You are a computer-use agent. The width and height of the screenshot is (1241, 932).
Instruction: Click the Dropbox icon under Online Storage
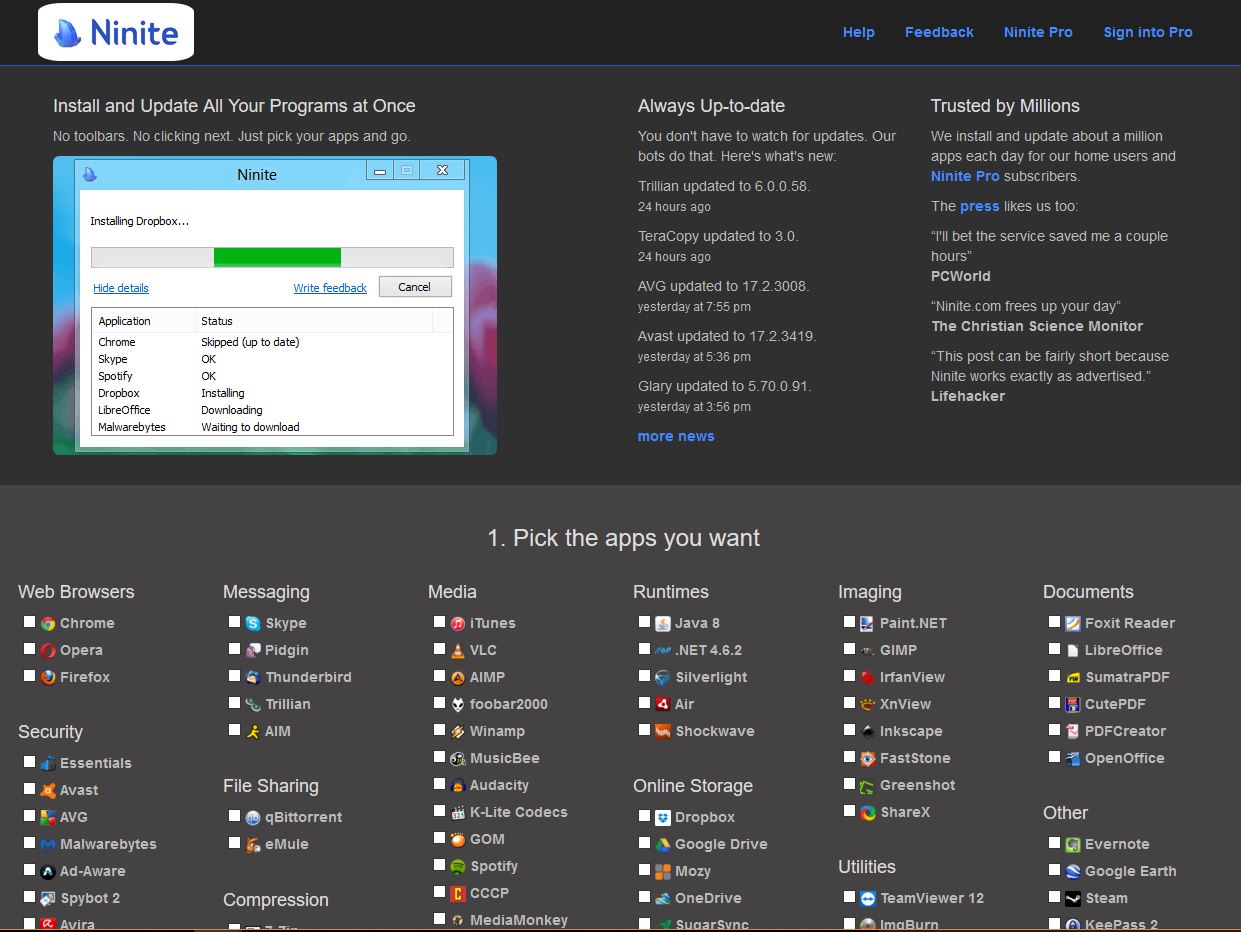point(663,817)
